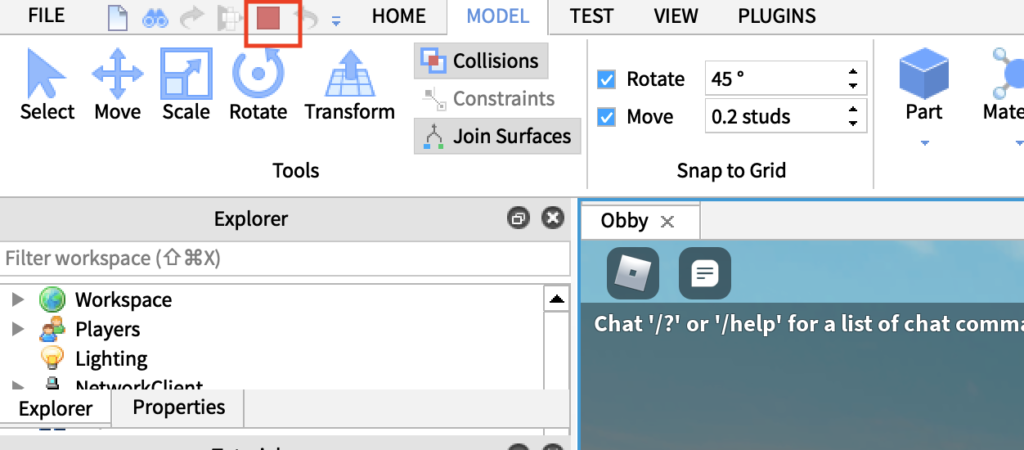Image resolution: width=1024 pixels, height=450 pixels.
Task: Pick the Scale tool
Action: click(x=186, y=86)
